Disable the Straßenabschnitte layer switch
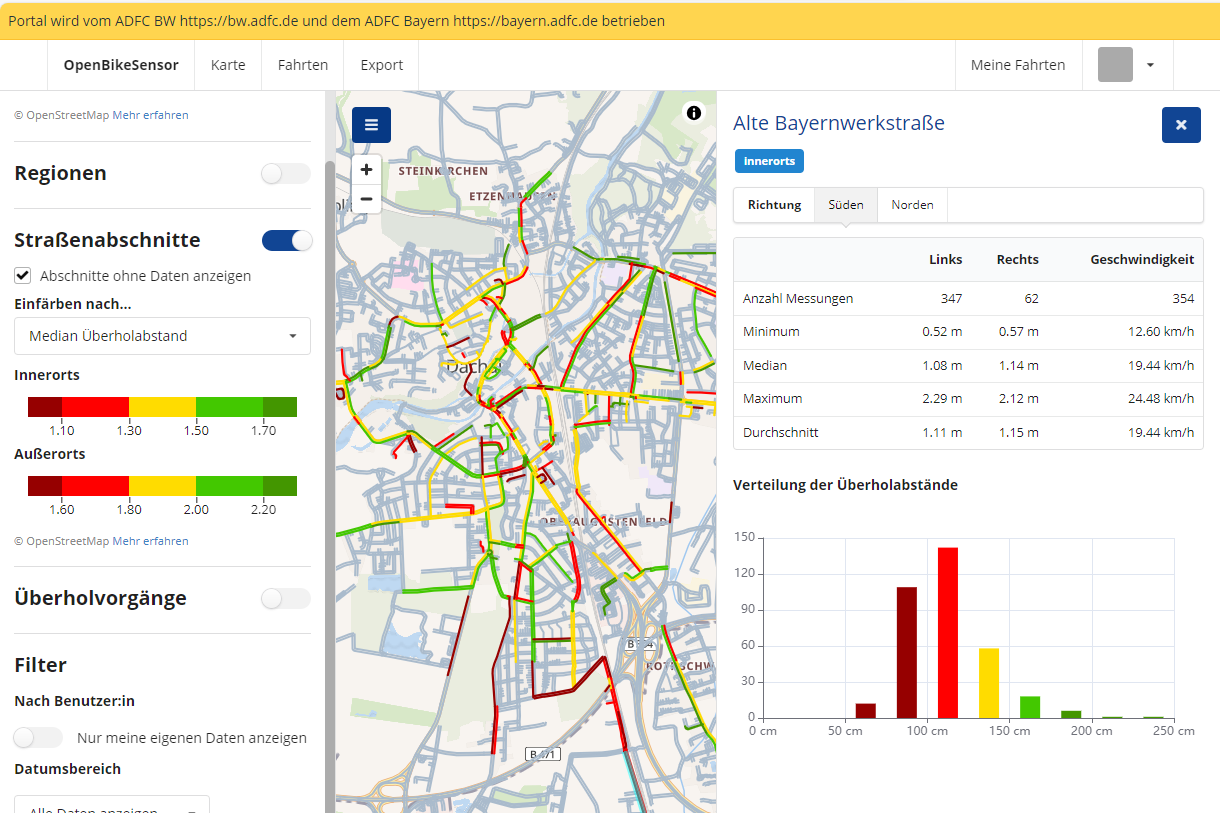1220x813 pixels. (287, 240)
